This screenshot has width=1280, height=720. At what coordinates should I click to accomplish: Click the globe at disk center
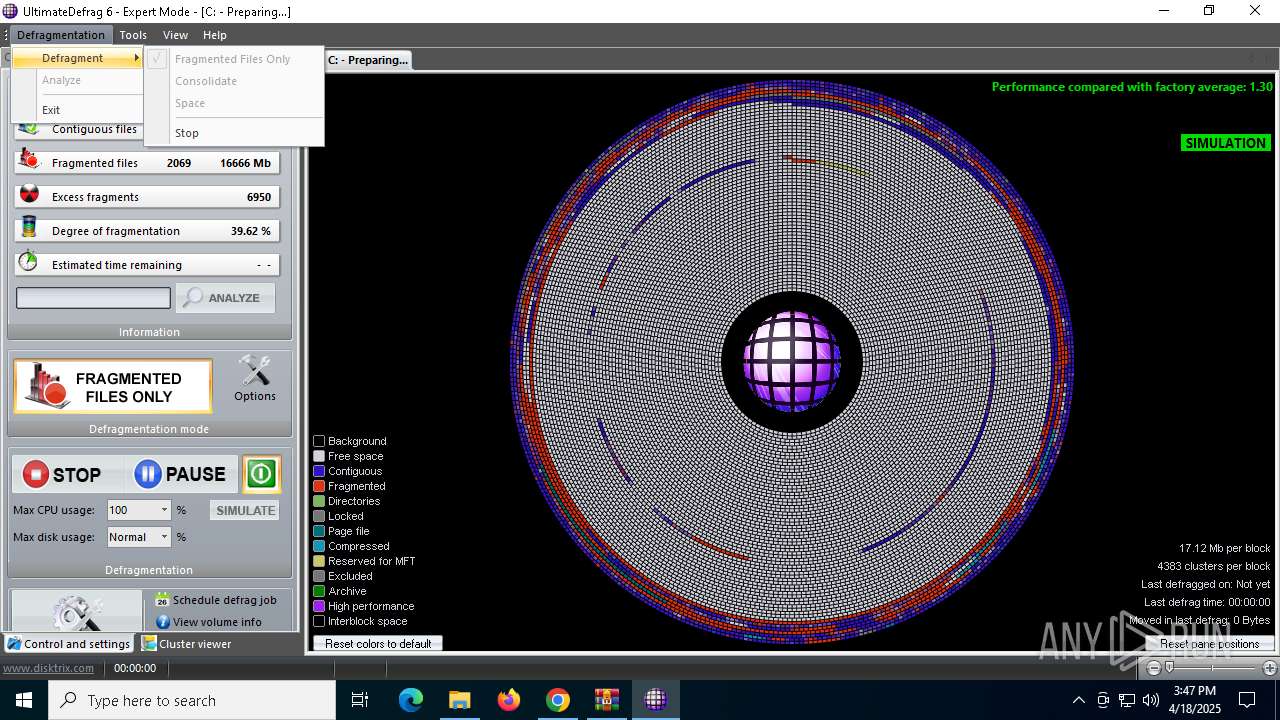(792, 361)
